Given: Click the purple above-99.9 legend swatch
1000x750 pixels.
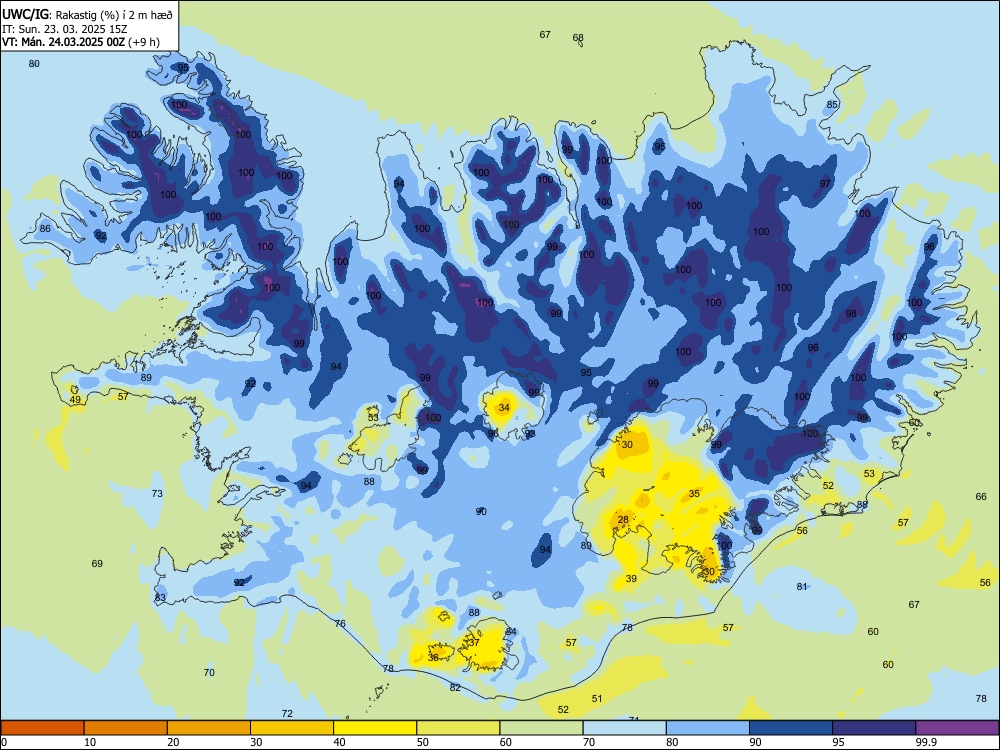Looking at the screenshot, I should click(x=957, y=728).
